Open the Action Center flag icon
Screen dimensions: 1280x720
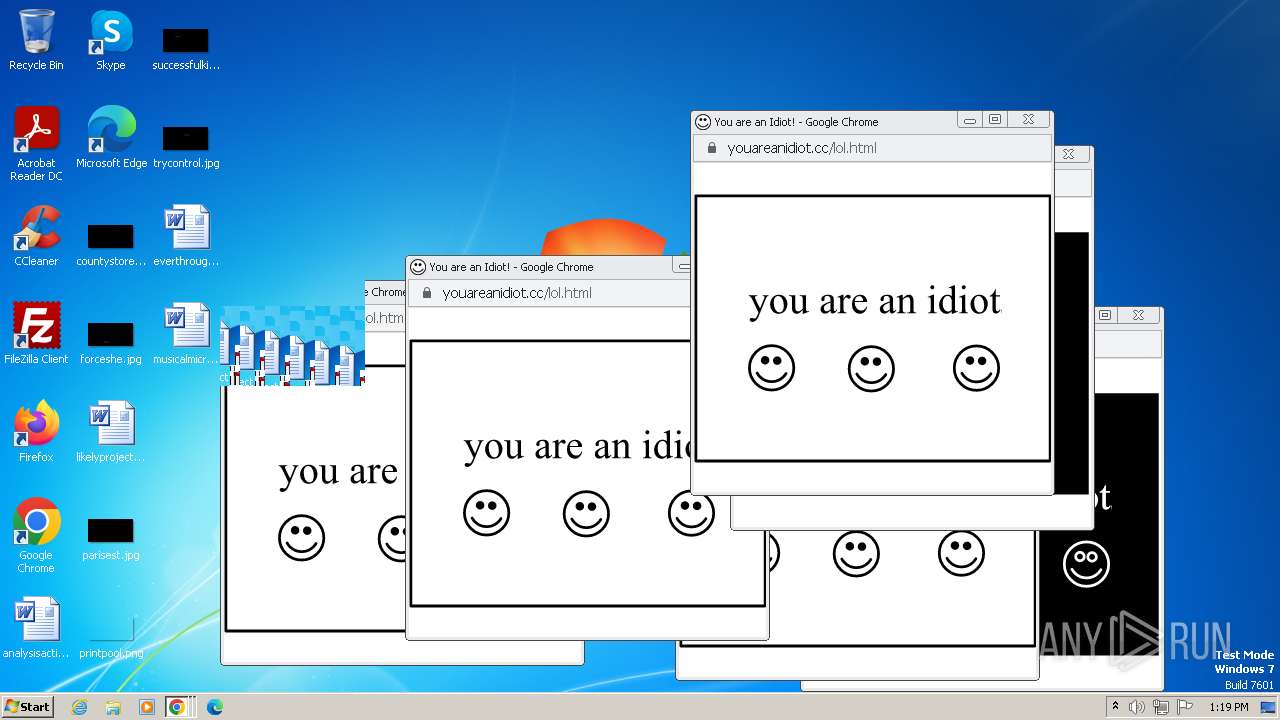(x=1183, y=707)
